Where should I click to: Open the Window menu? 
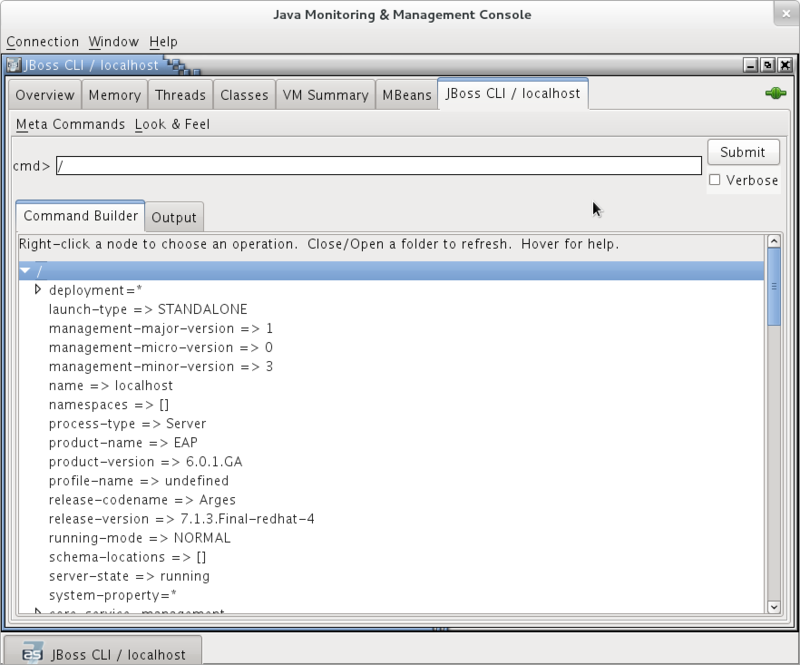114,41
